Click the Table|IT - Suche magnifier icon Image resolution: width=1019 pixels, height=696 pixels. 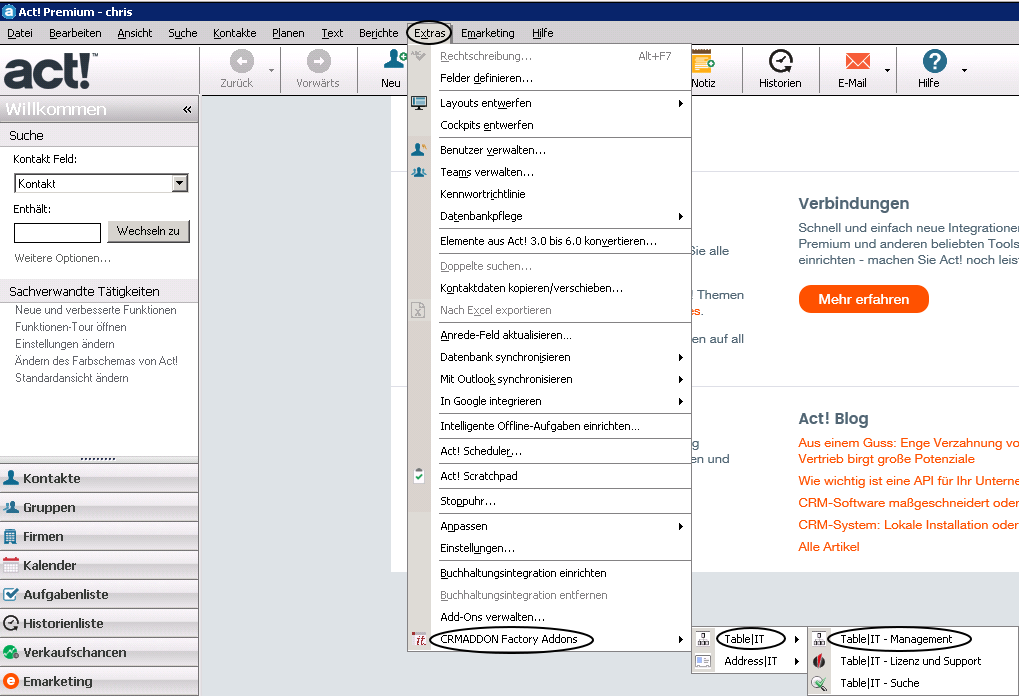(819, 683)
